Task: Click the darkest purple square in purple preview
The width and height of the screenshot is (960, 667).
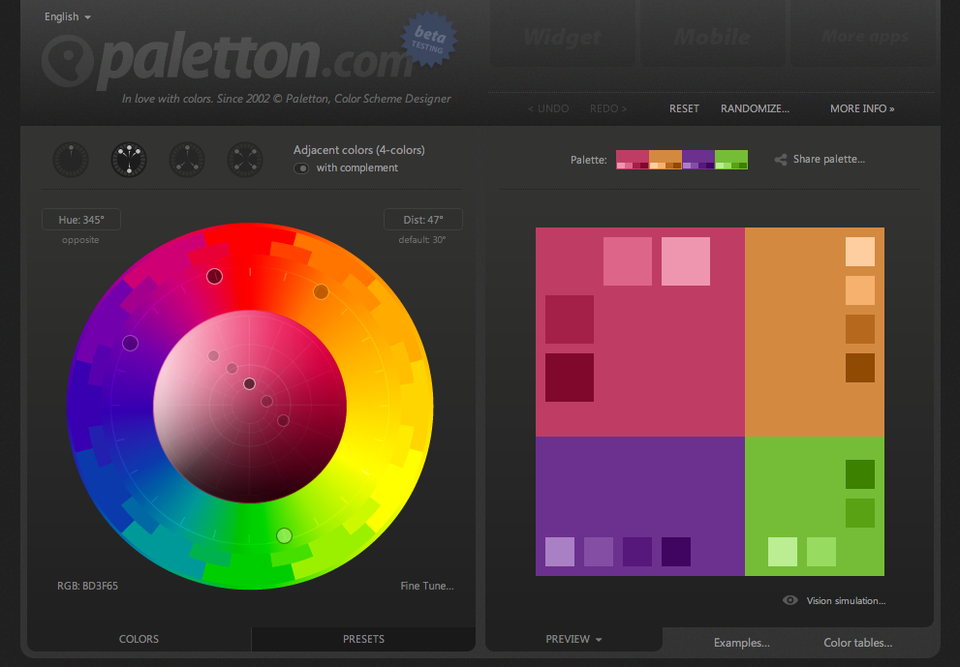Action: 676,551
